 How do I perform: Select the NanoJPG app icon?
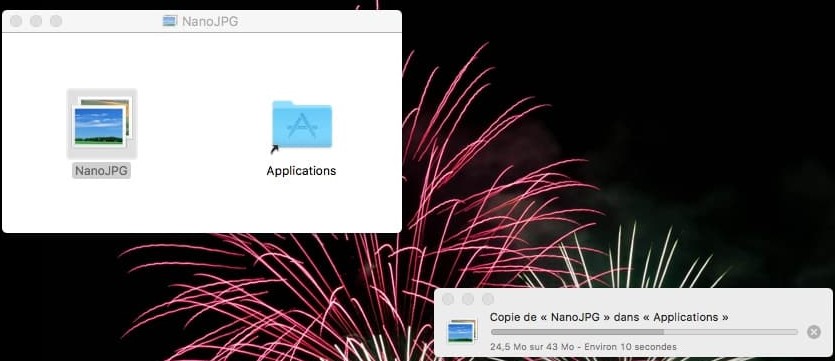point(102,124)
